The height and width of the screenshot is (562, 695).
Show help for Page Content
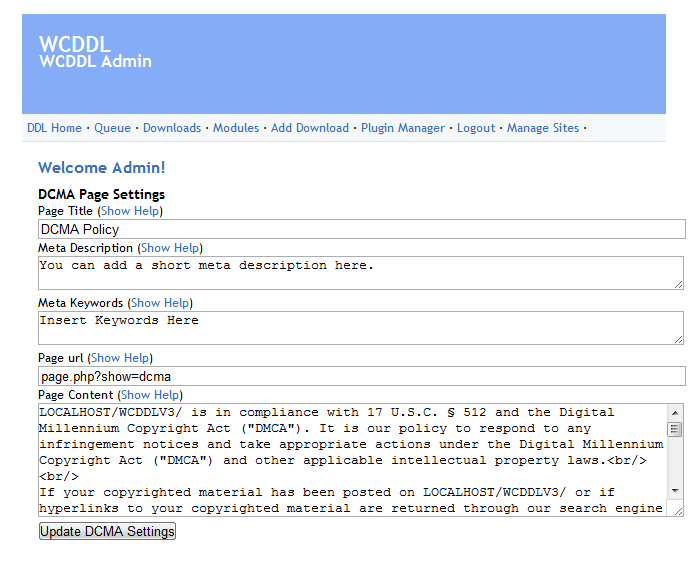coord(152,395)
